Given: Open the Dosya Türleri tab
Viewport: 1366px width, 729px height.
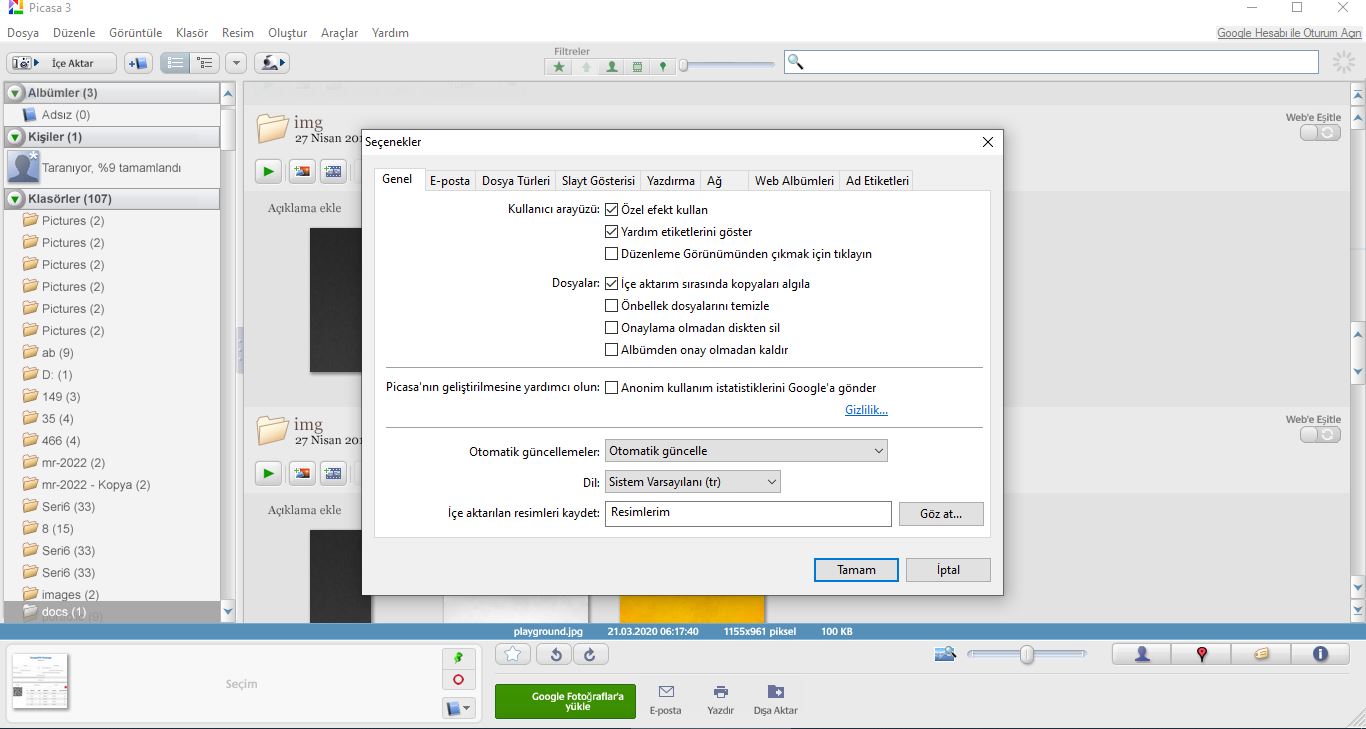Looking at the screenshot, I should coord(516,181).
